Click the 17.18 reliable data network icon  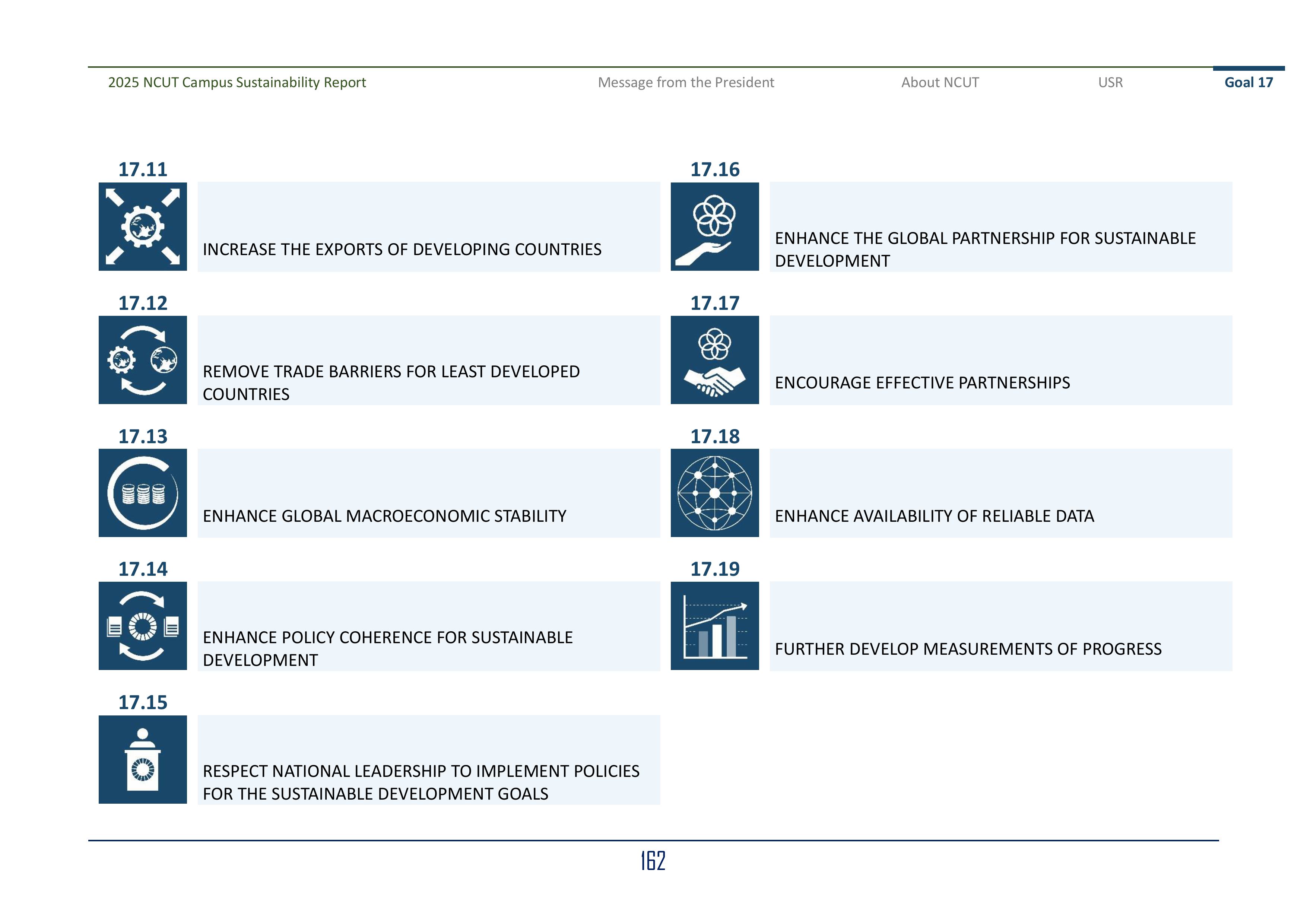pos(716,493)
